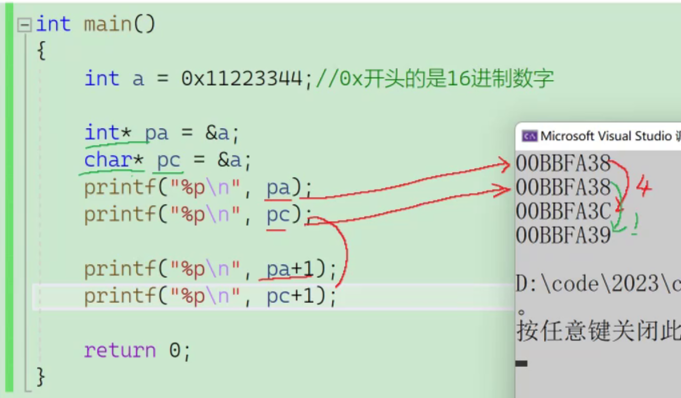Click the first 00BBFA38 console output line
This screenshot has width=681, height=398.
coord(563,164)
